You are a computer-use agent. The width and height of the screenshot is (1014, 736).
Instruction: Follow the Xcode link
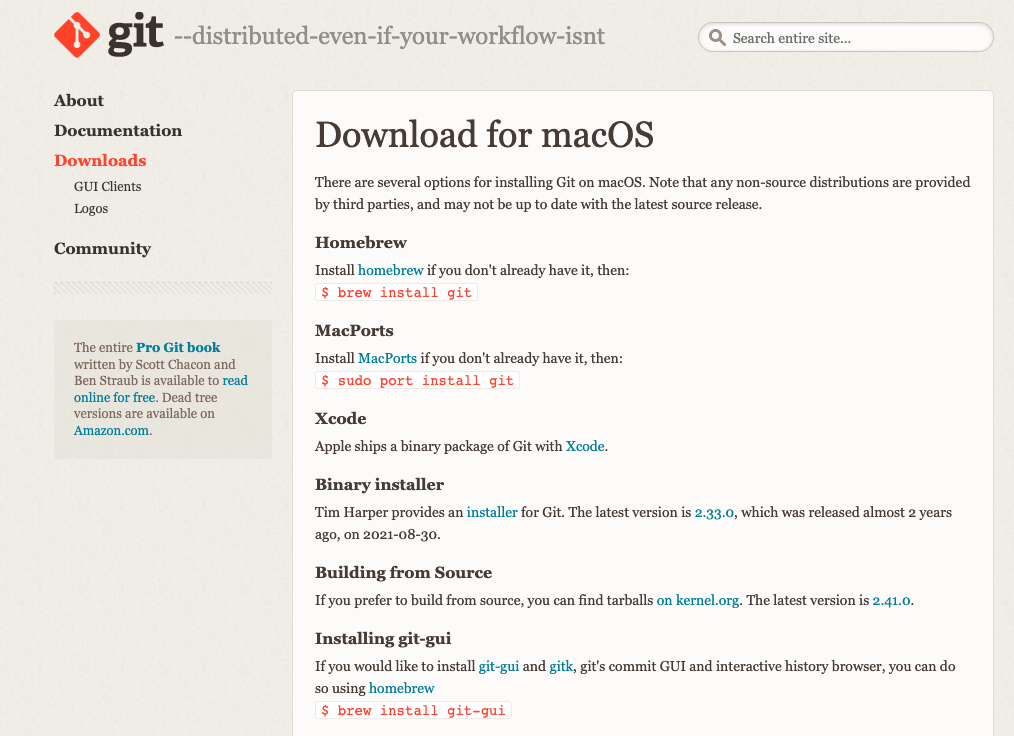585,446
